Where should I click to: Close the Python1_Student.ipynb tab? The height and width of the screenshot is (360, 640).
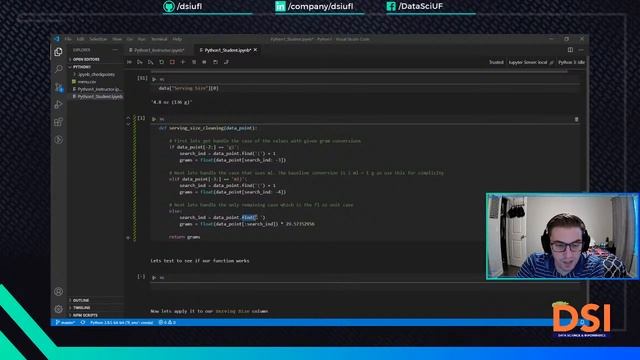(x=256, y=50)
